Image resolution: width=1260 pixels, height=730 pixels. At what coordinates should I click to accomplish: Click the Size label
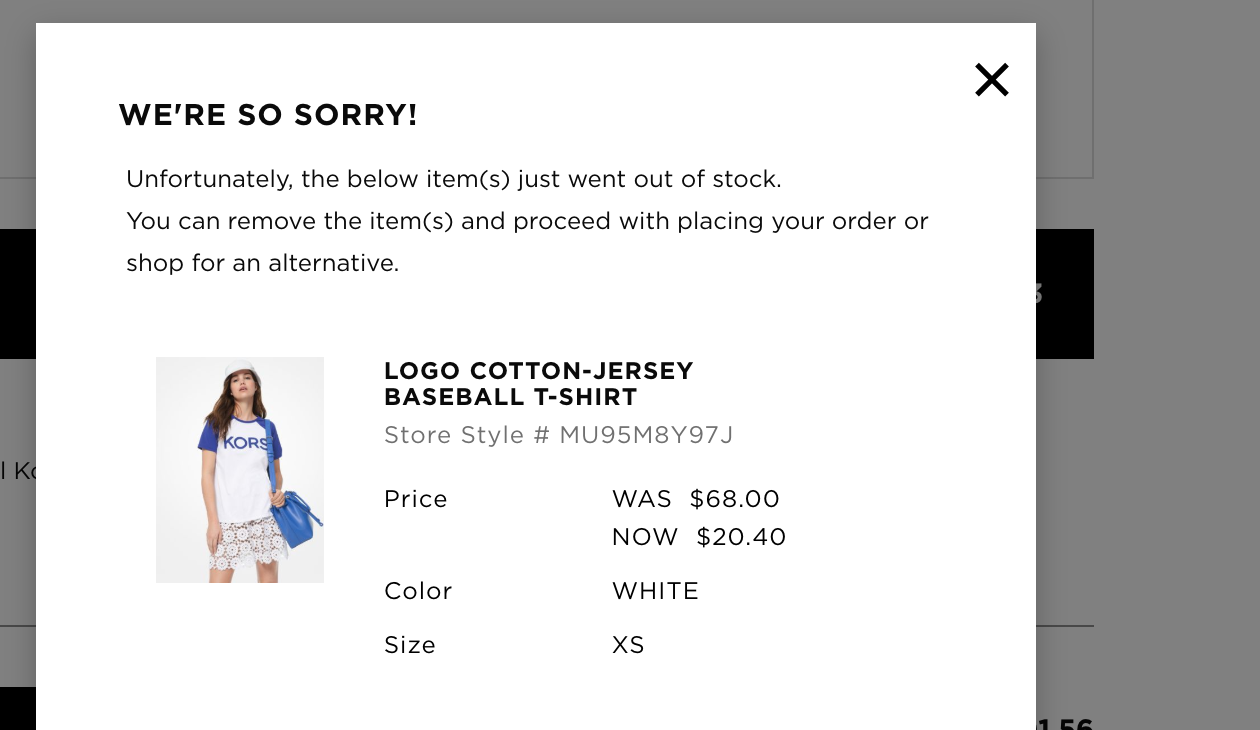(410, 645)
